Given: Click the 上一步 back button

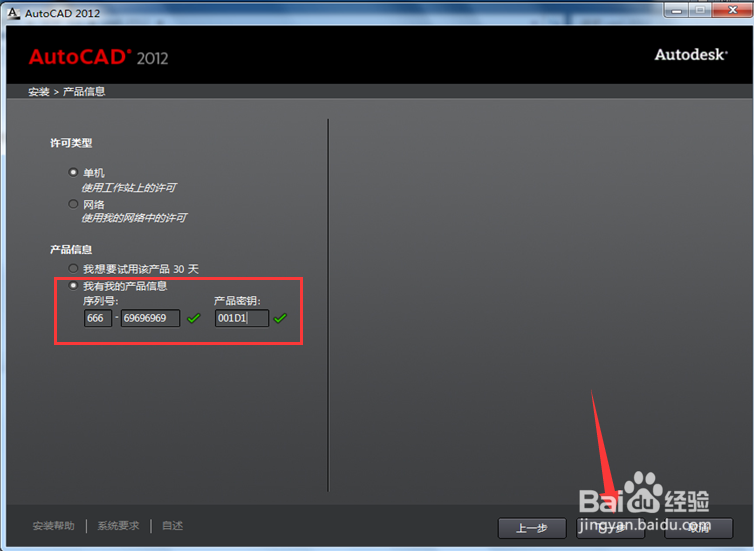Looking at the screenshot, I should point(532,528).
